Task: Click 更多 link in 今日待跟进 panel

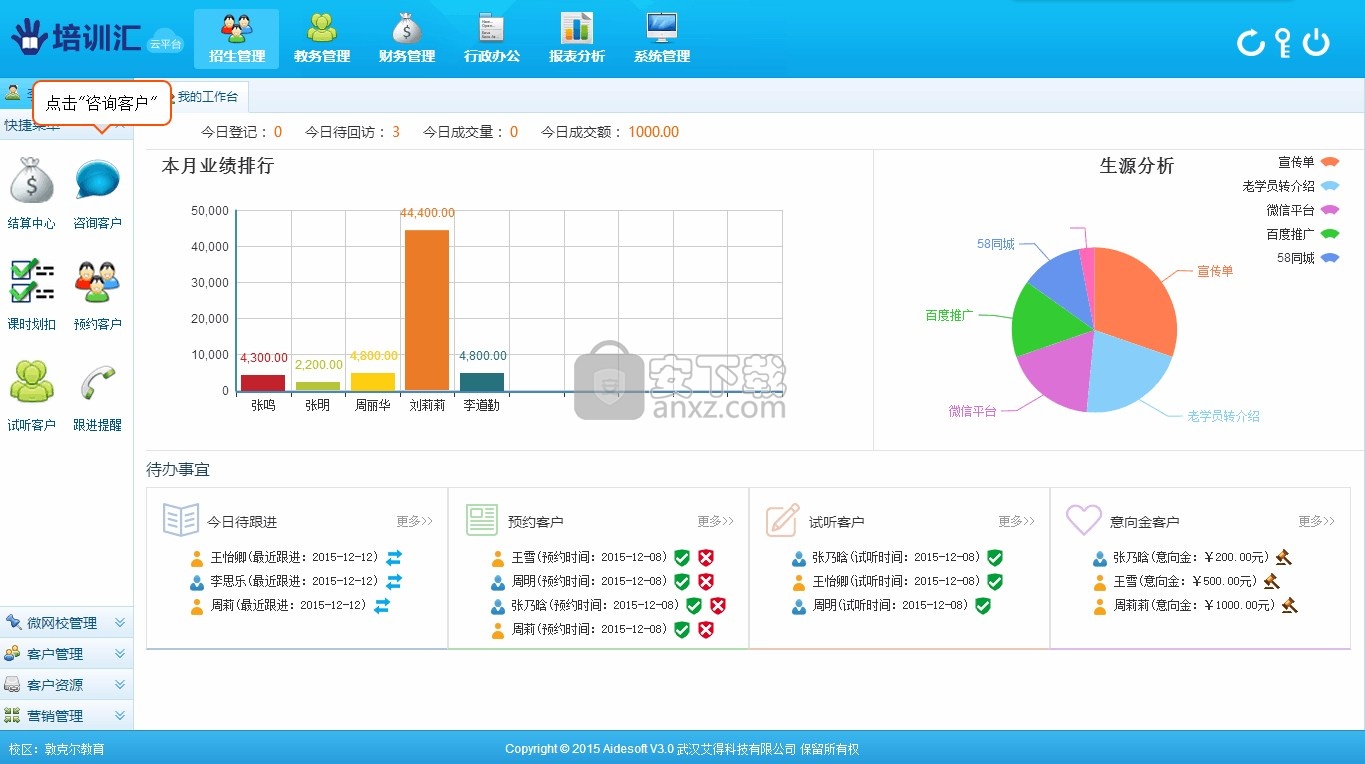Action: click(x=414, y=521)
